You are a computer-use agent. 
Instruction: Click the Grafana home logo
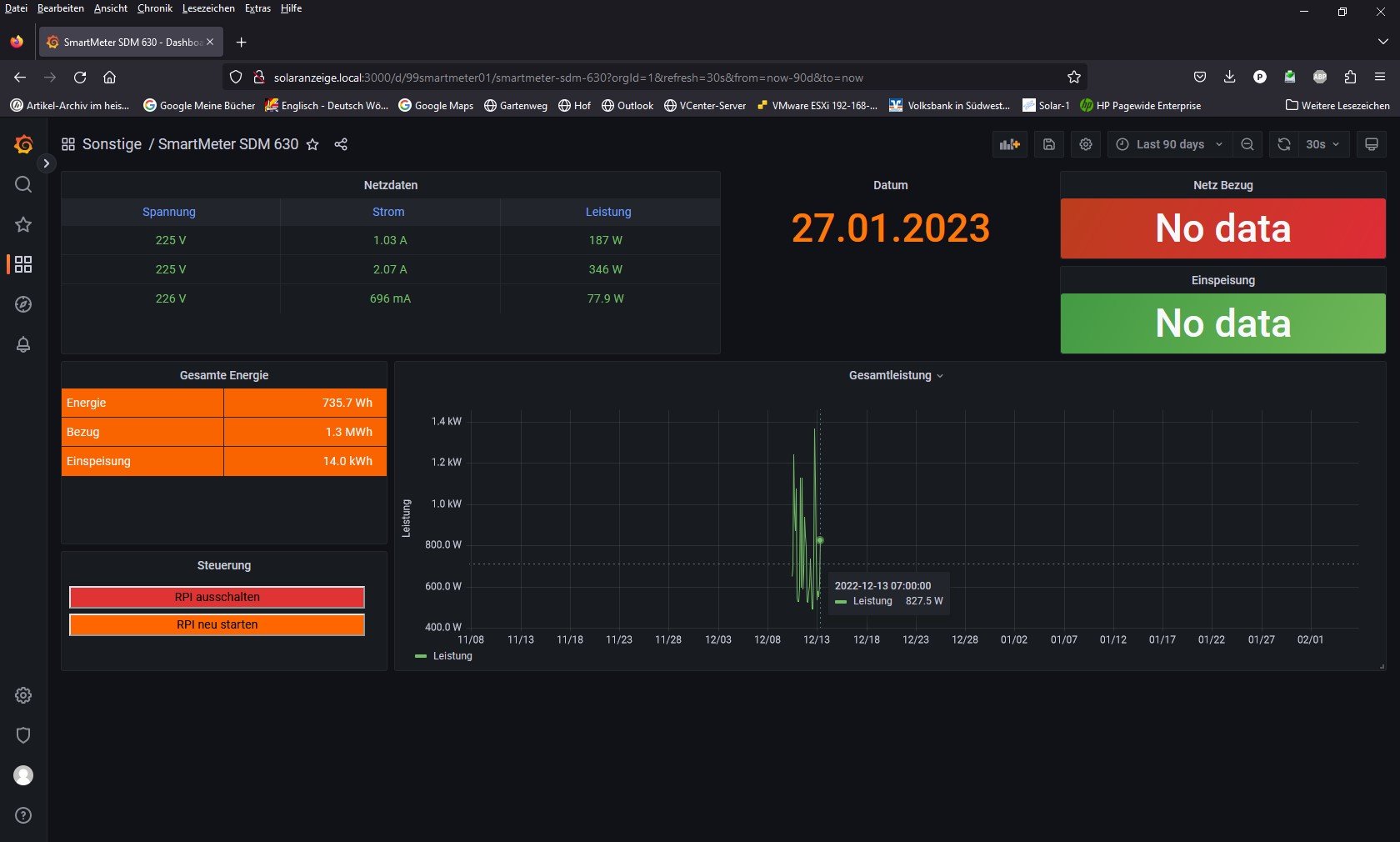pos(23,144)
